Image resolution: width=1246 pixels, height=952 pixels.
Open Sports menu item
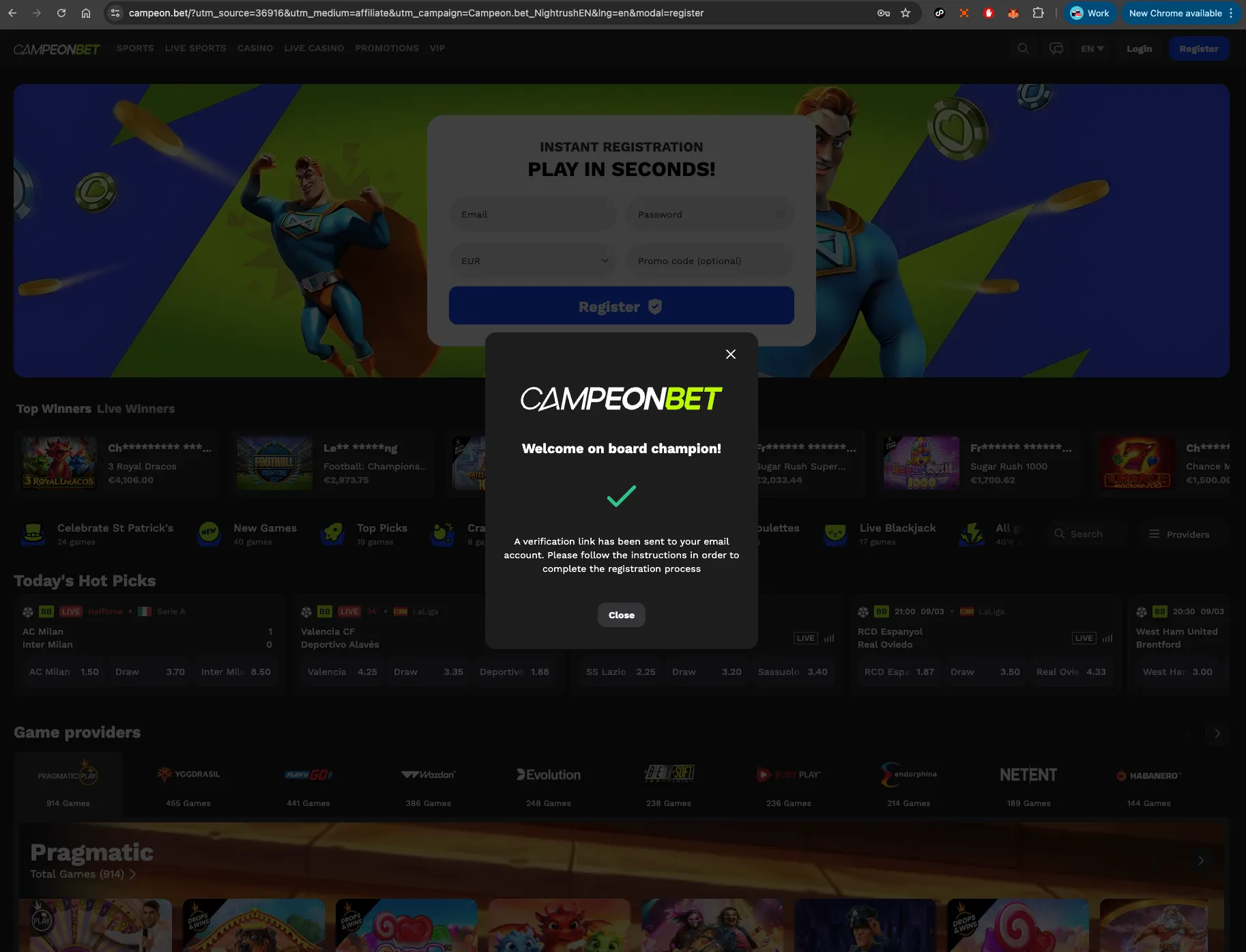(135, 48)
